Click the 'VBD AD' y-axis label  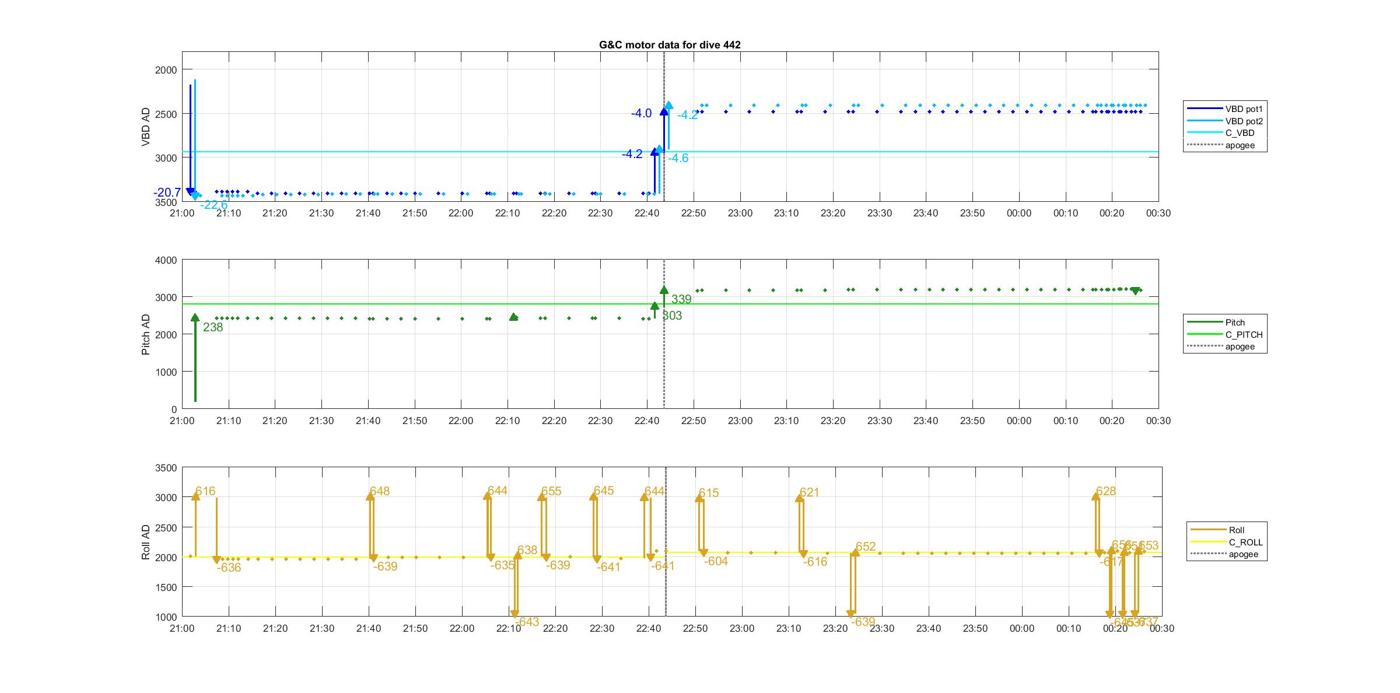point(146,127)
